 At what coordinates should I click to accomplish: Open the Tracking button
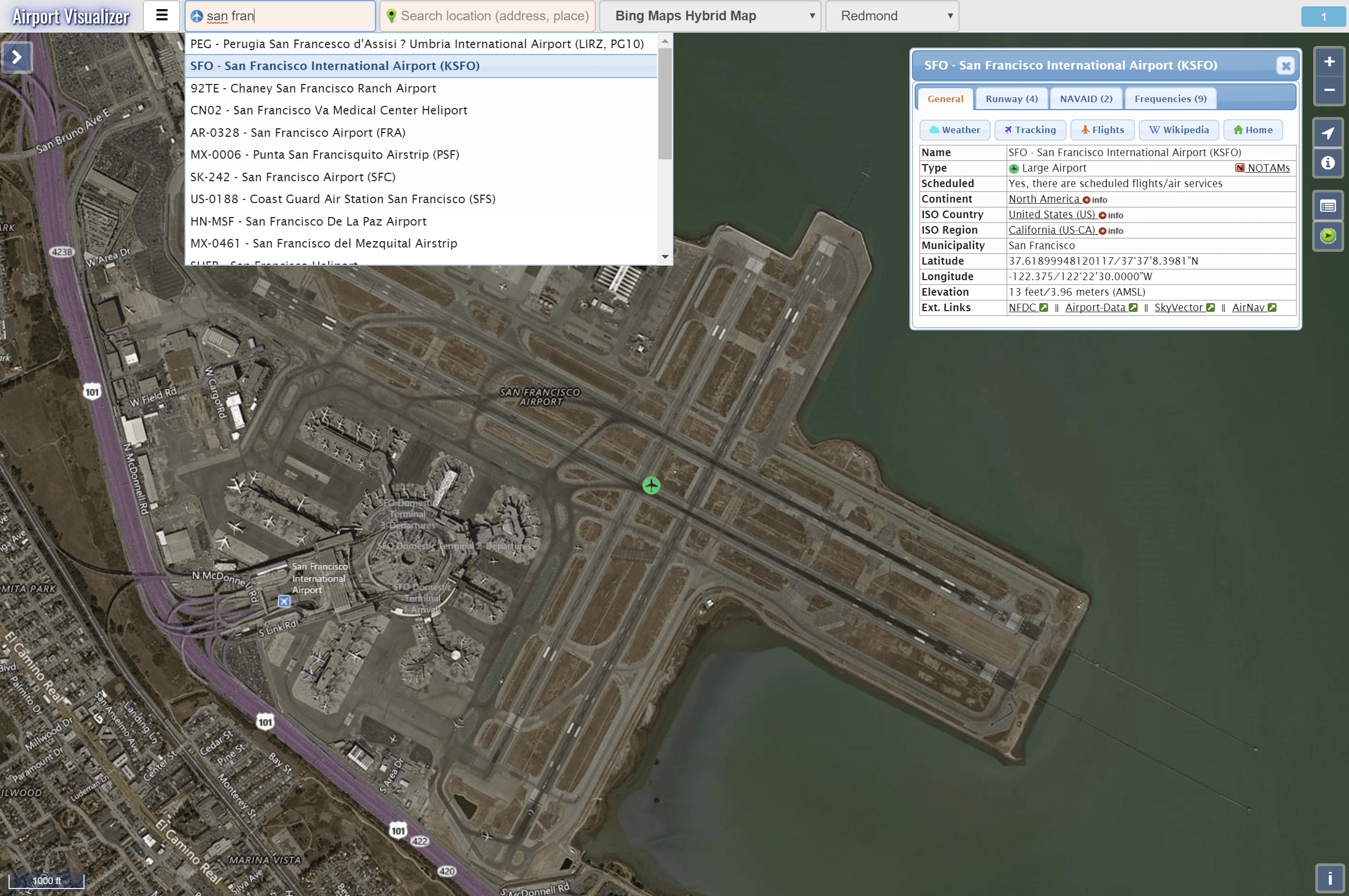coord(1030,130)
